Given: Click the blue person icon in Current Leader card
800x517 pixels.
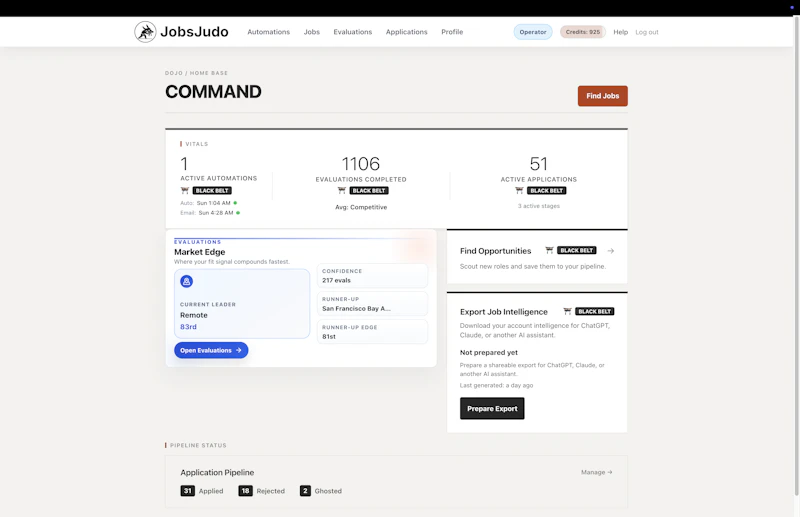Looking at the screenshot, I should pos(187,281).
